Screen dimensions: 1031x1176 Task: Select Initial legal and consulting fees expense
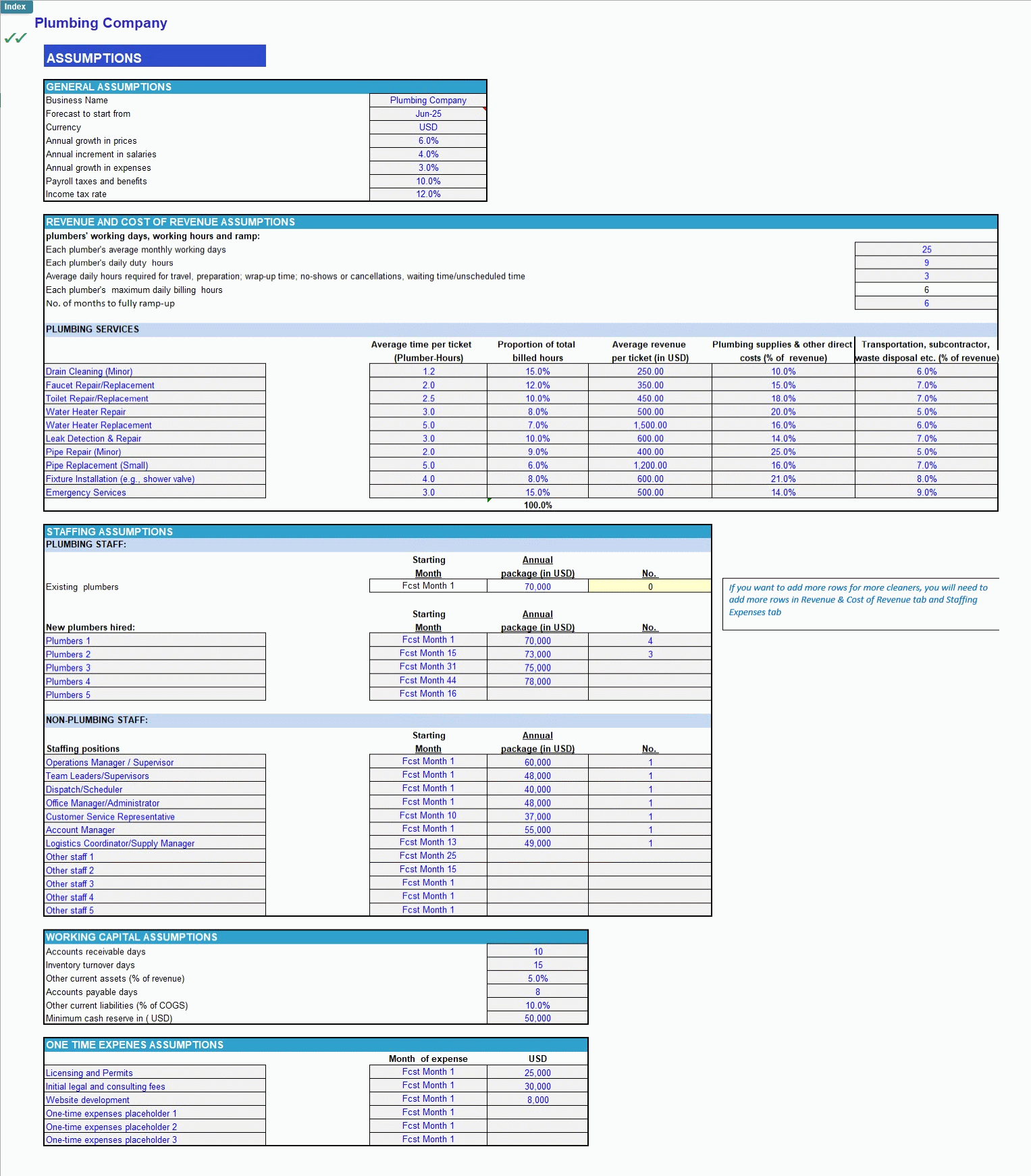point(155,1086)
